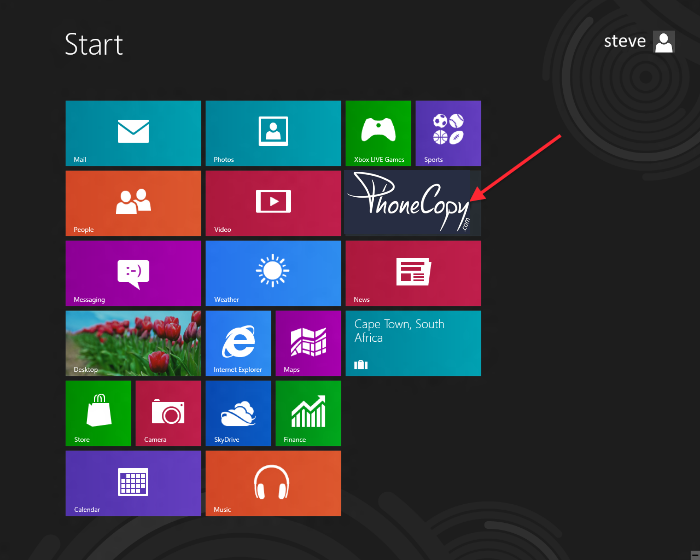
Task: Open the Maps tile
Action: (x=308, y=343)
